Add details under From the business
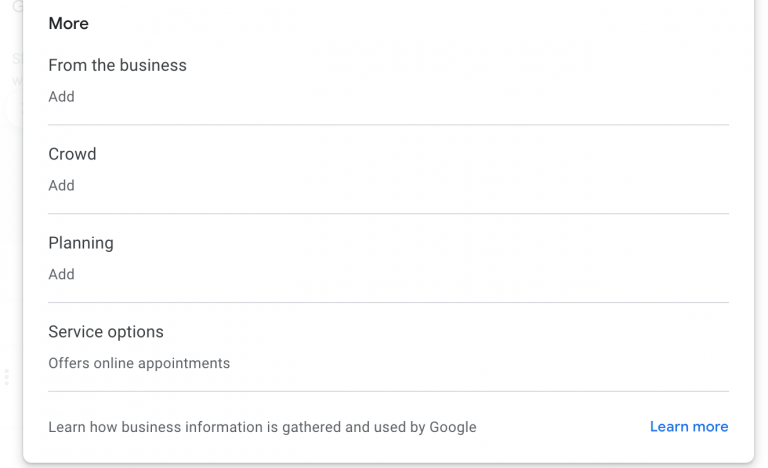Viewport: 768px width, 468px height. [x=61, y=97]
